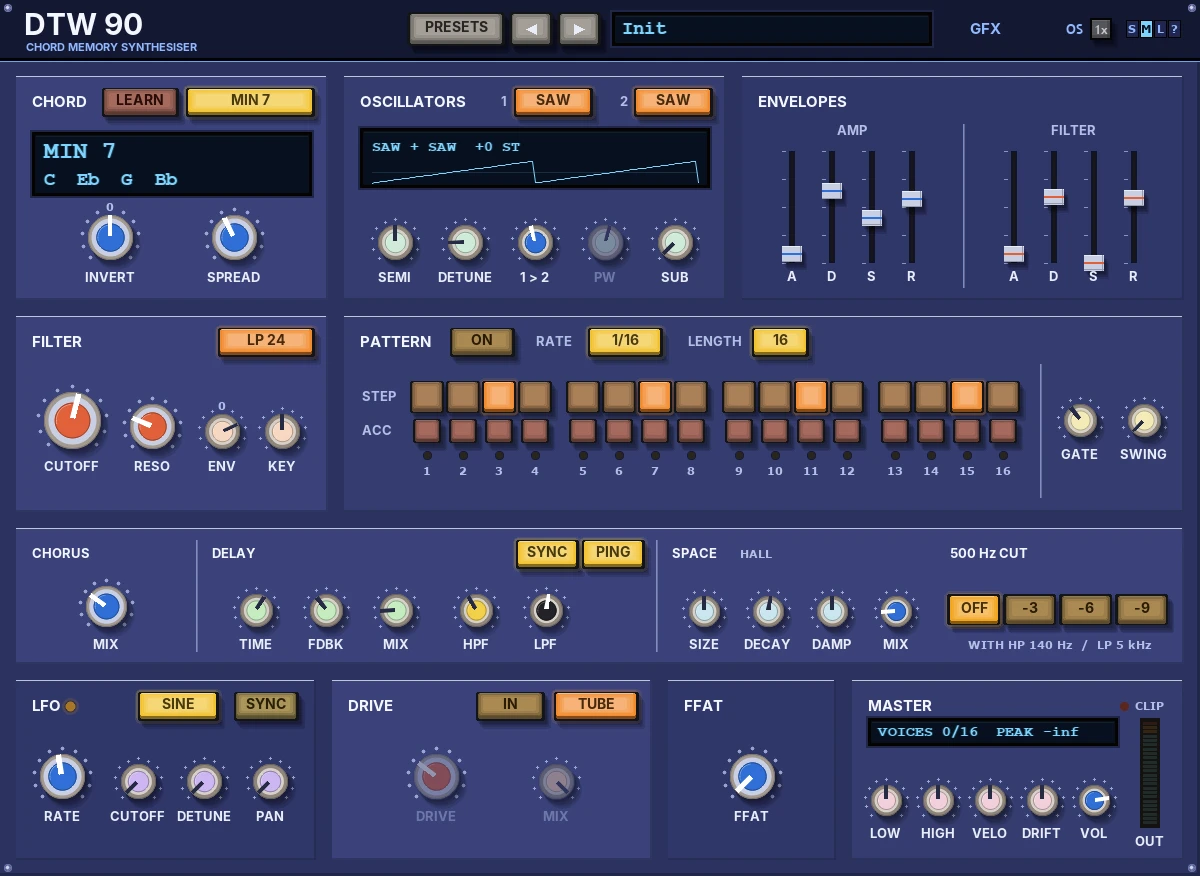
Task: Click the FFAT knob
Action: click(752, 777)
